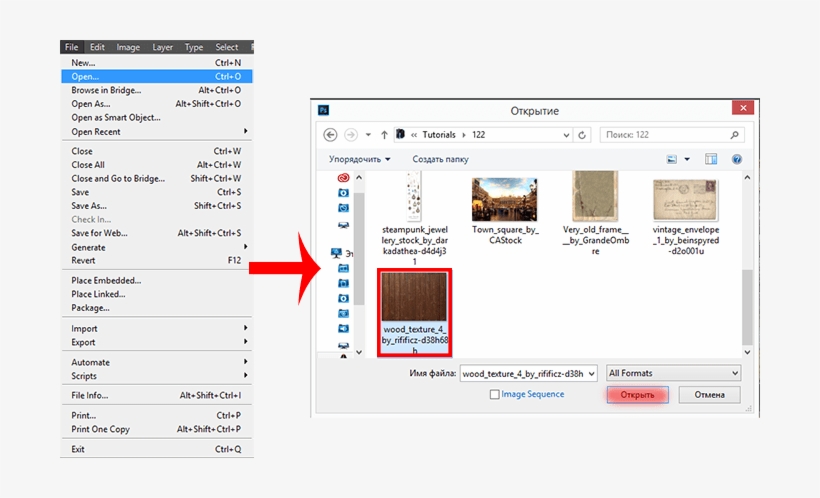Open the Упорядочить dropdown menu
820x498 pixels.
click(360, 159)
